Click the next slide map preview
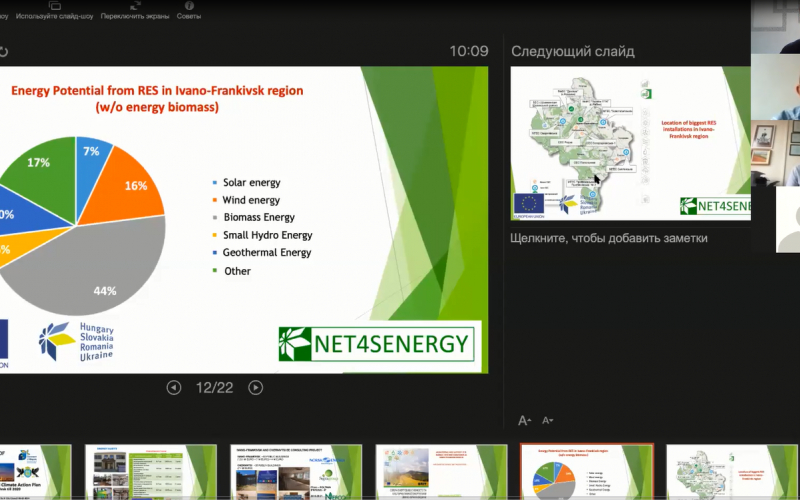 631,143
